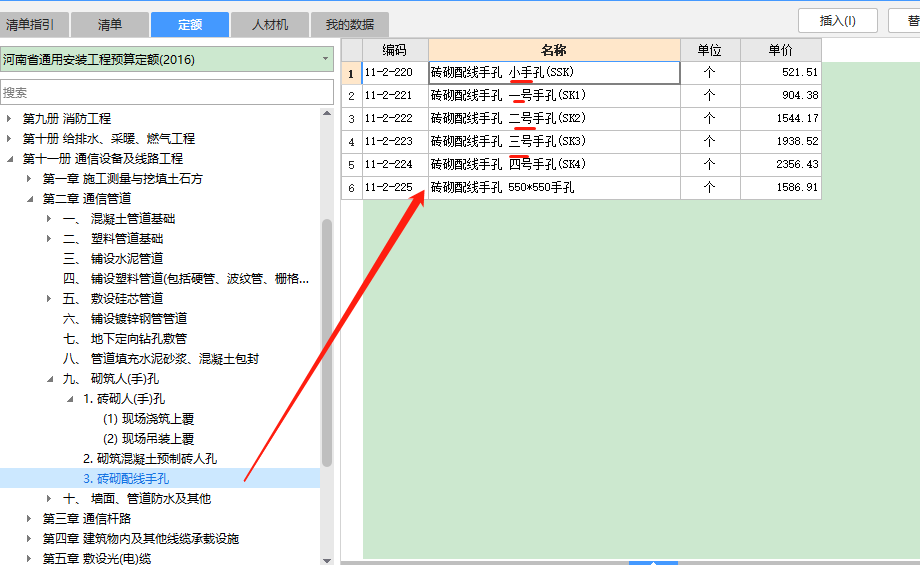Click price cell 1544.17
This screenshot has width=920, height=565.
[780, 119]
